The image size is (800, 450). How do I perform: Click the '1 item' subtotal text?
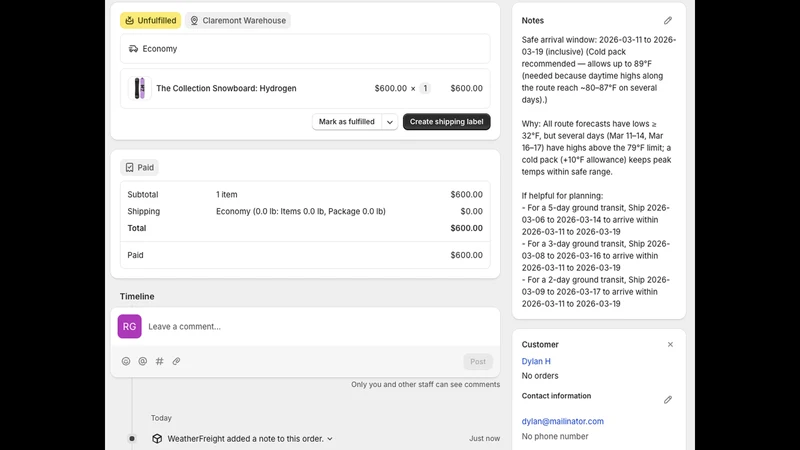227,194
